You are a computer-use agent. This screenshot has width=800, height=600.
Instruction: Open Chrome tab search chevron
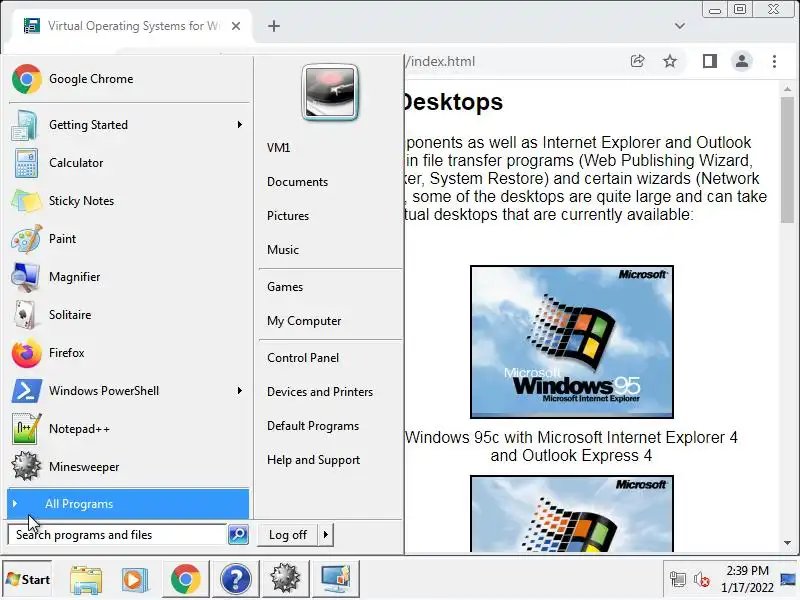click(x=680, y=26)
